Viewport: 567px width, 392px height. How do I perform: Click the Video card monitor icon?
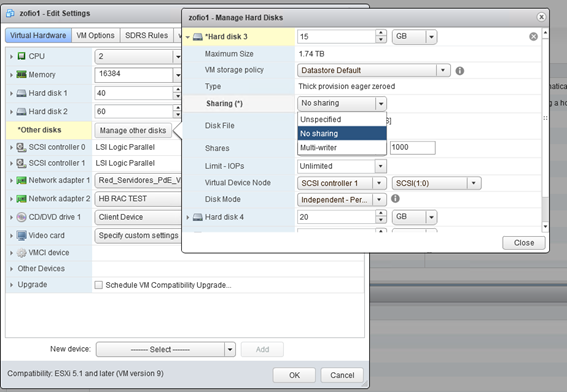pyautogui.click(x=22, y=235)
